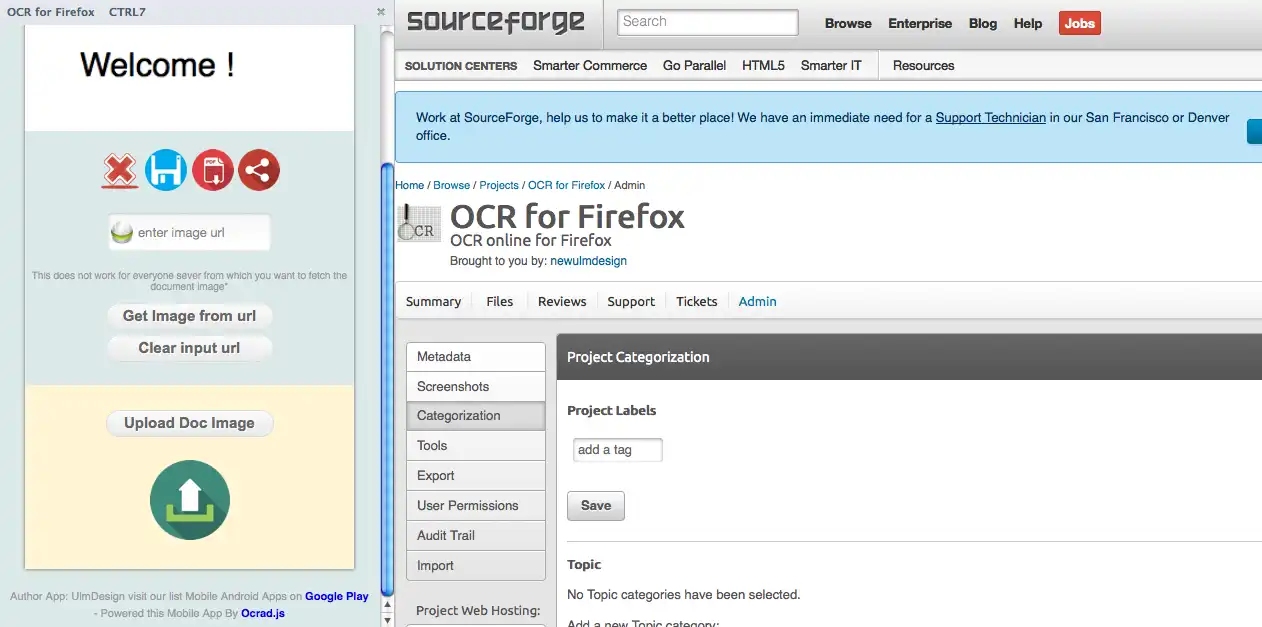
Task: Select Categorization in admin sidebar
Action: 476,416
